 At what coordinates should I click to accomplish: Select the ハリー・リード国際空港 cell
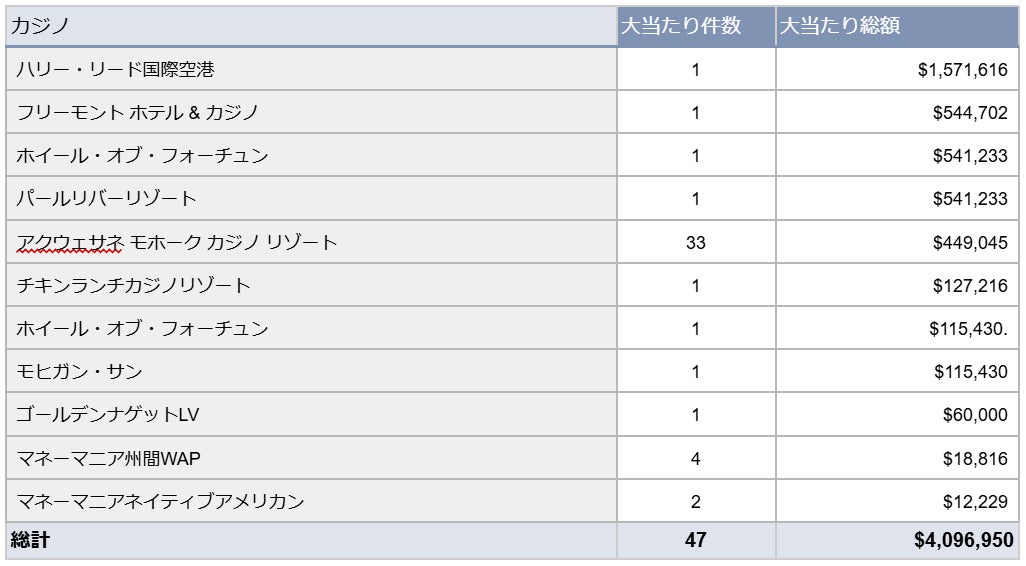[x=115, y=70]
